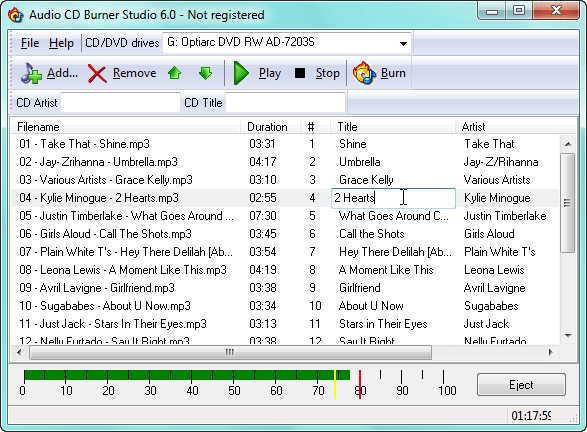Sort by Filename column header
The image size is (587, 432).
coord(125,127)
